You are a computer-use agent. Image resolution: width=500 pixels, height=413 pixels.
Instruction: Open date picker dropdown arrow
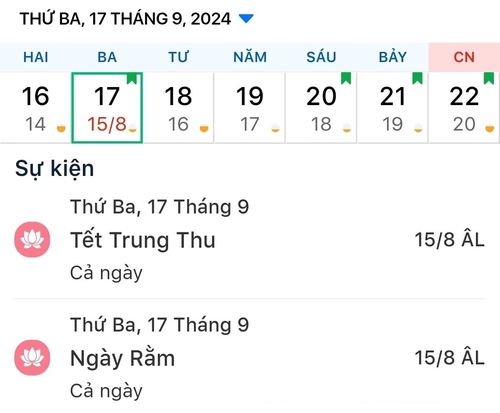click(x=246, y=18)
